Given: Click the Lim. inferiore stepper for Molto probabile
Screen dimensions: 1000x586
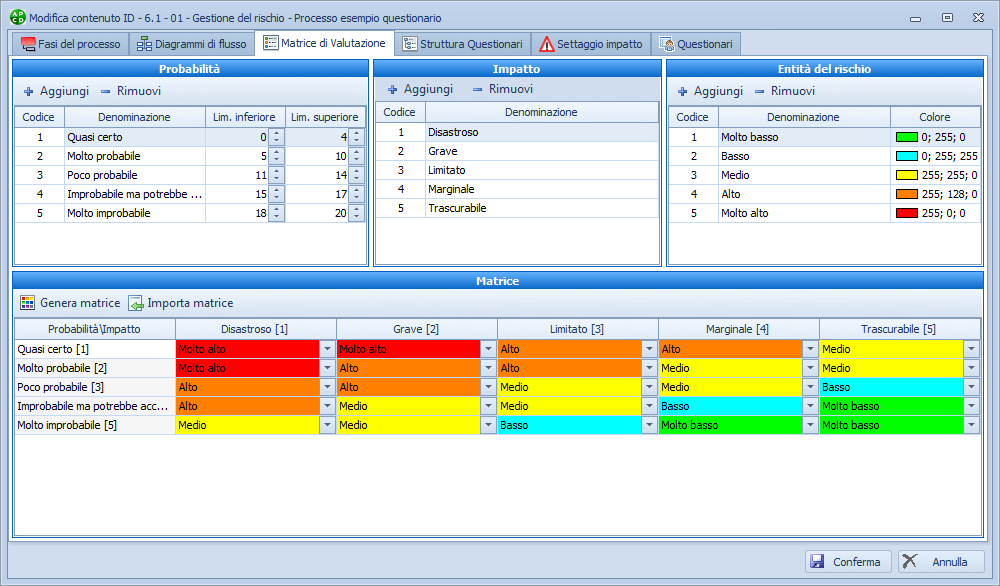Looking at the screenshot, I should pyautogui.click(x=276, y=156).
